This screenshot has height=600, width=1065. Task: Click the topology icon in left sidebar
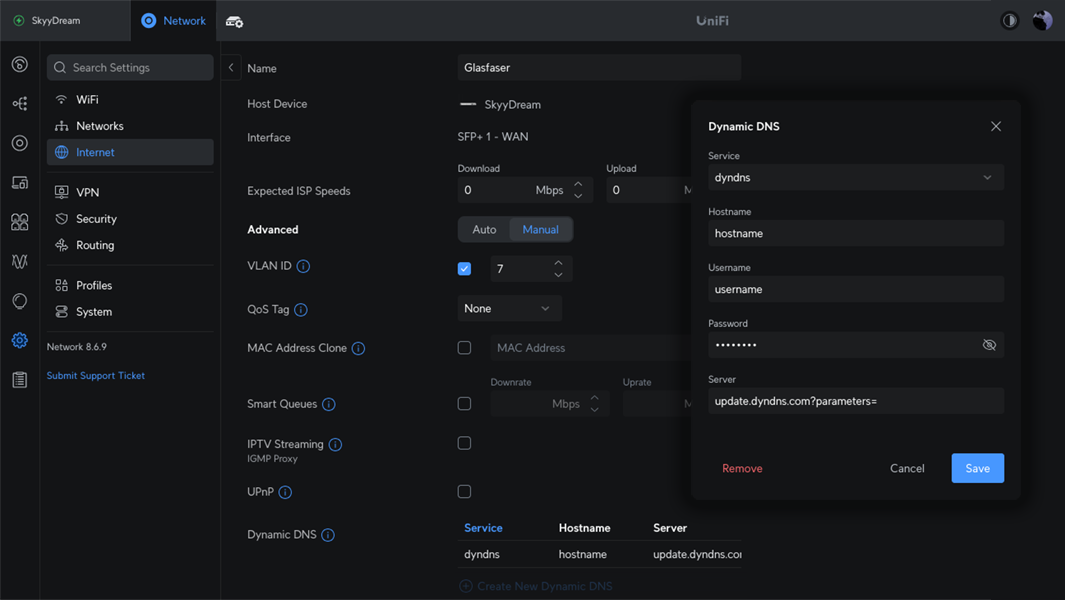(19, 104)
